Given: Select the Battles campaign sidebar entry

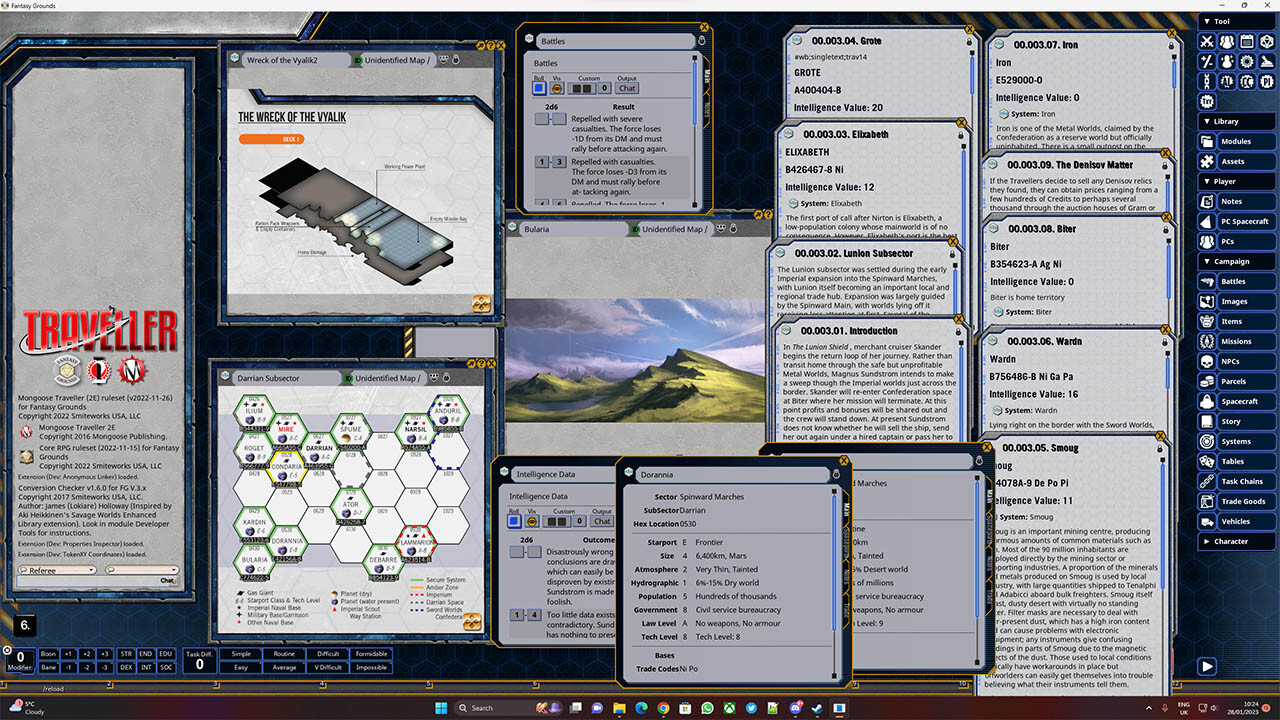Looking at the screenshot, I should (x=1241, y=281).
